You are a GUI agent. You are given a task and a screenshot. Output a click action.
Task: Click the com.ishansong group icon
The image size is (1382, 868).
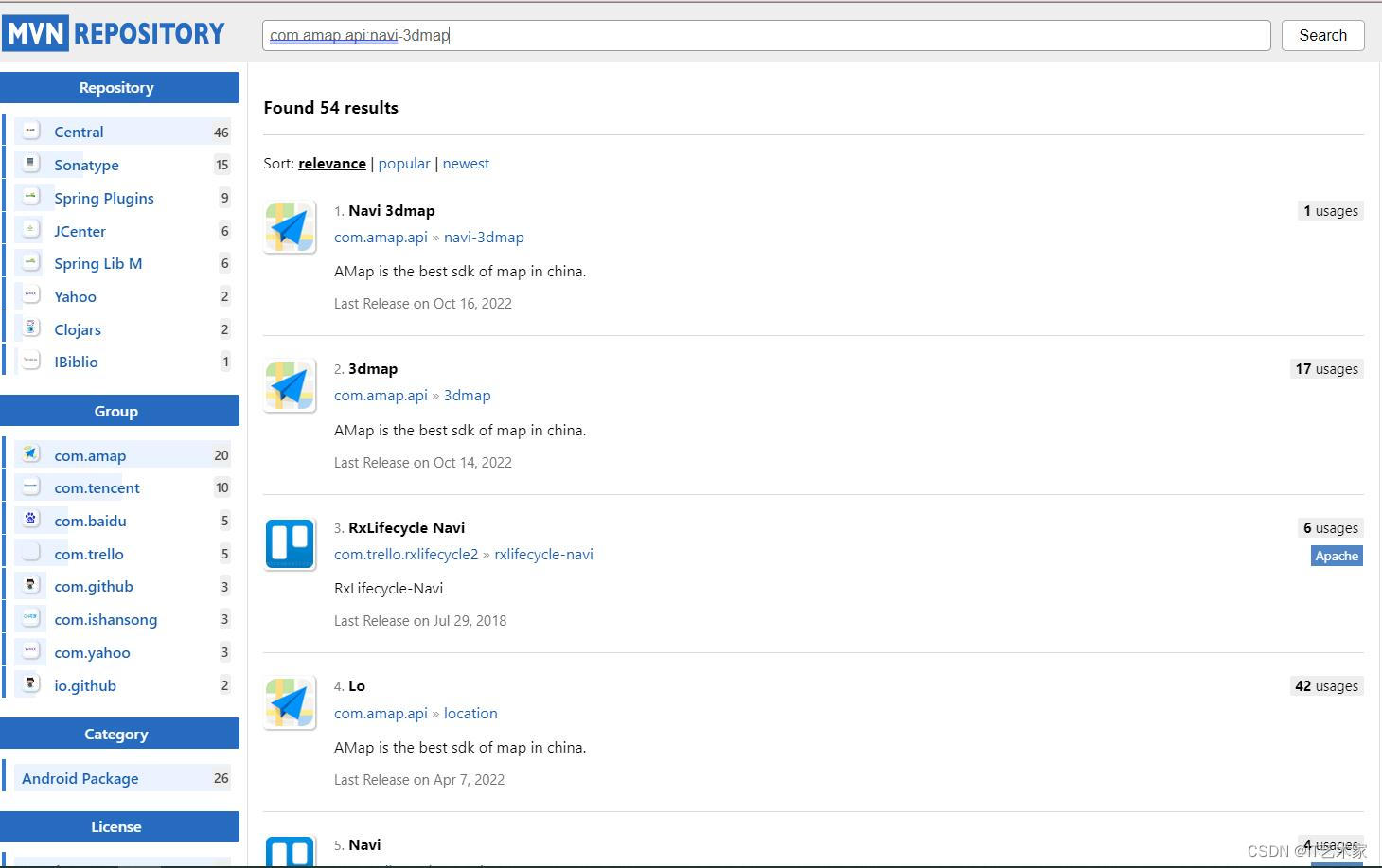click(x=30, y=618)
